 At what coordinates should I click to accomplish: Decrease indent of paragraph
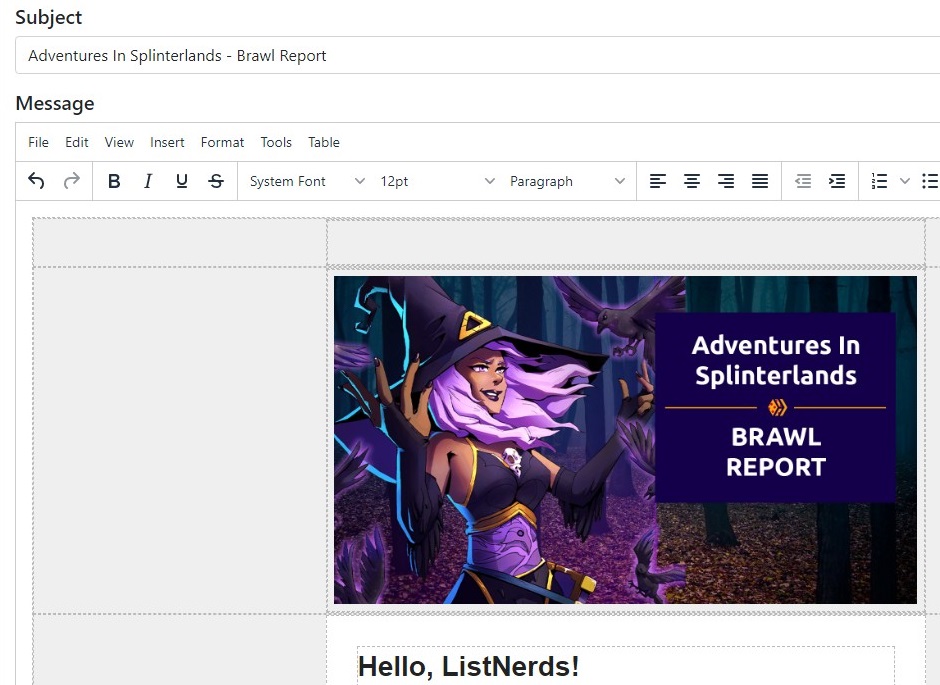pyautogui.click(x=803, y=181)
